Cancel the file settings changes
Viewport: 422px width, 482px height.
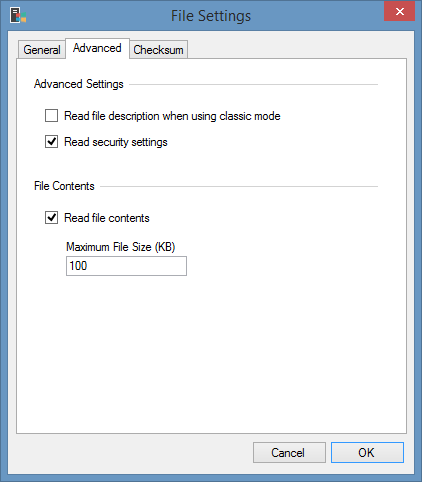[289, 453]
